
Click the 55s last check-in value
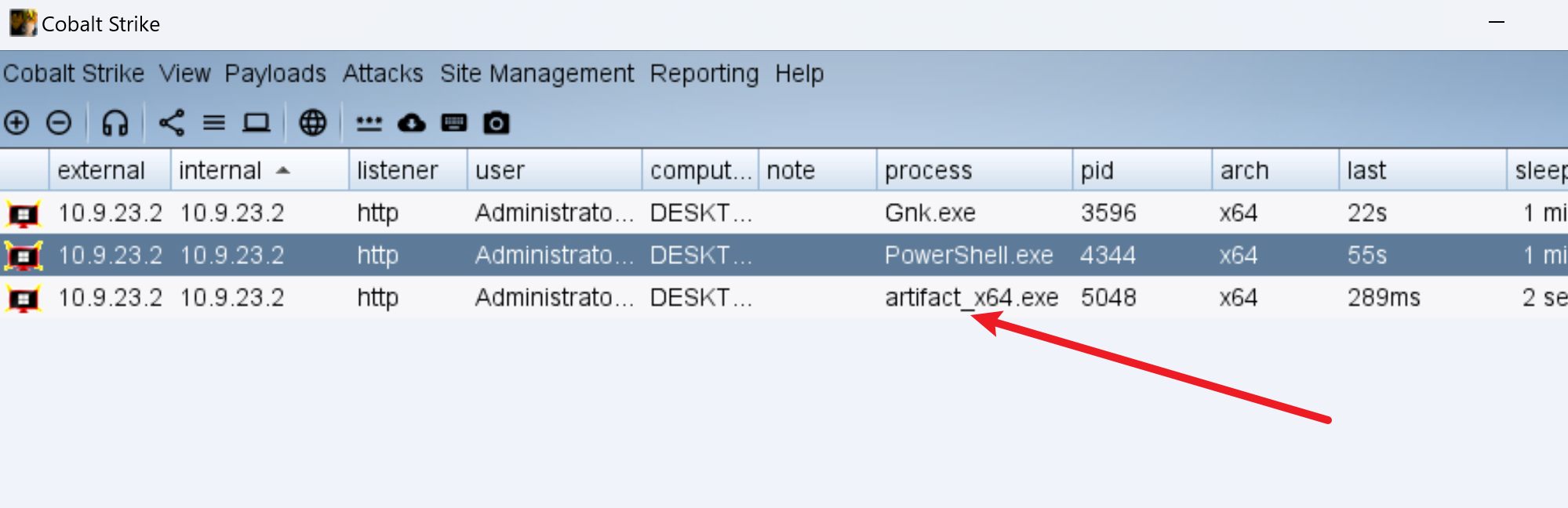click(x=1367, y=256)
